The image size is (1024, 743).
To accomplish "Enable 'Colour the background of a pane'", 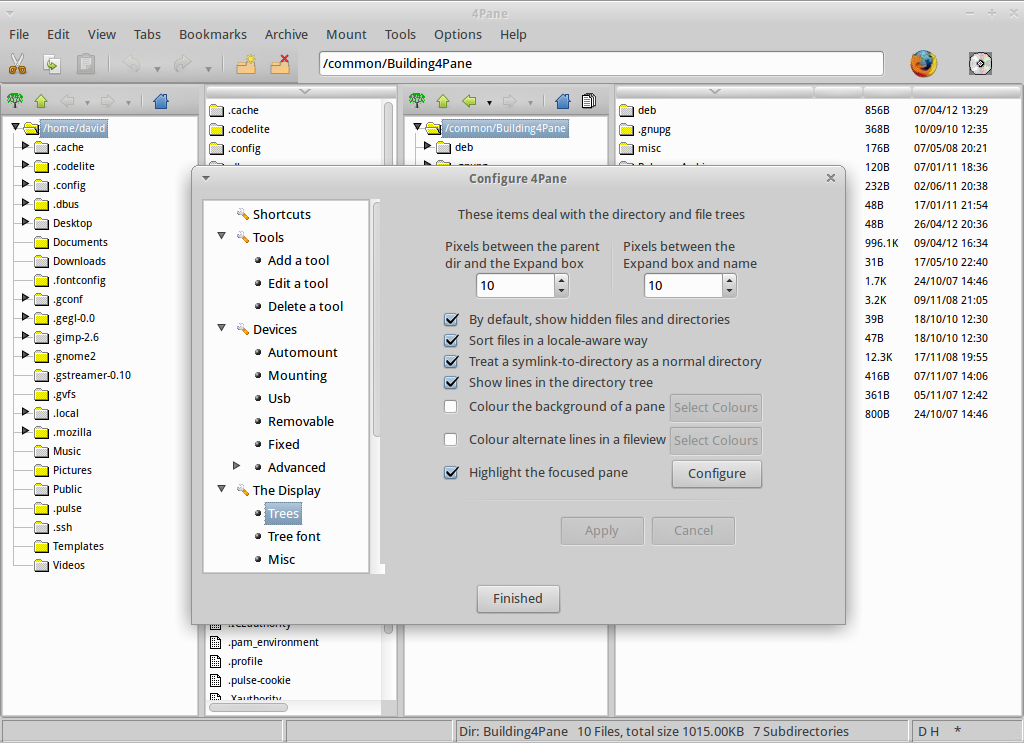I will coord(451,406).
